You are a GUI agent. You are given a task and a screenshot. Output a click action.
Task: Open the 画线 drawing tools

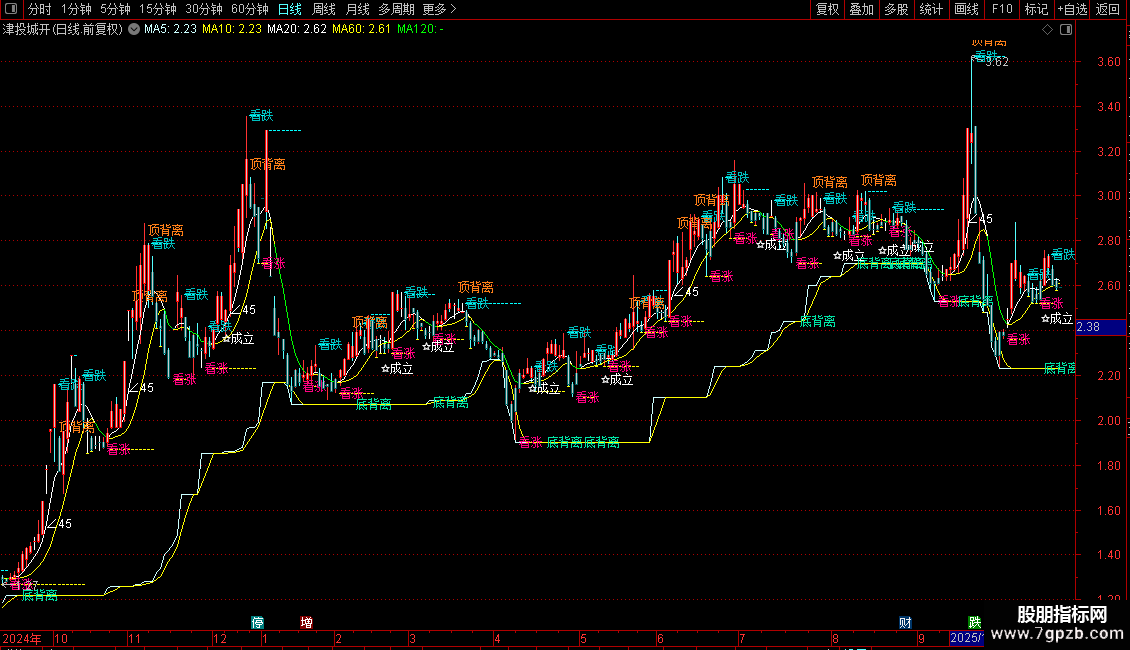click(x=966, y=9)
